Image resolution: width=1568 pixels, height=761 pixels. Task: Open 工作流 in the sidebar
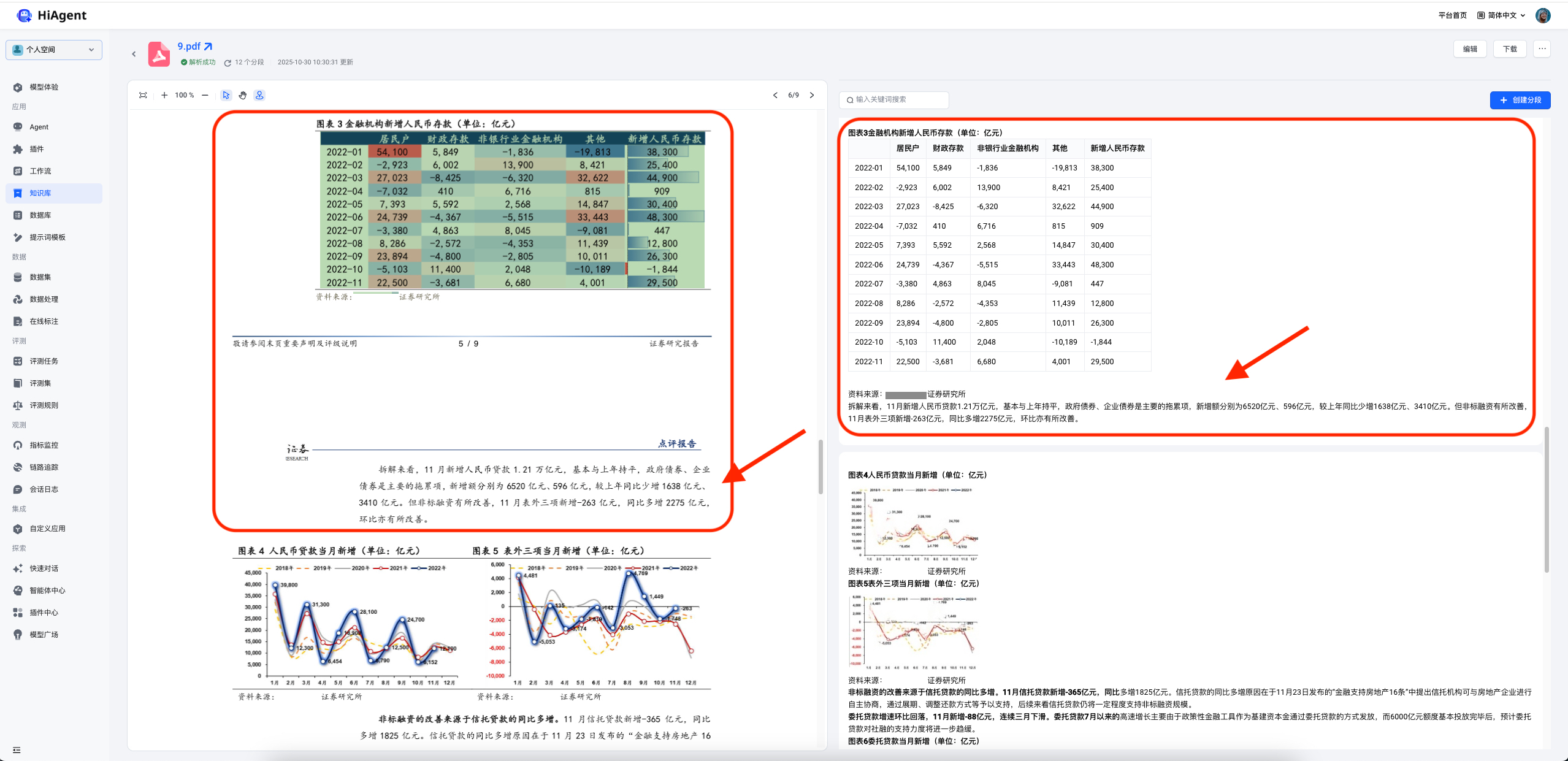(x=40, y=171)
